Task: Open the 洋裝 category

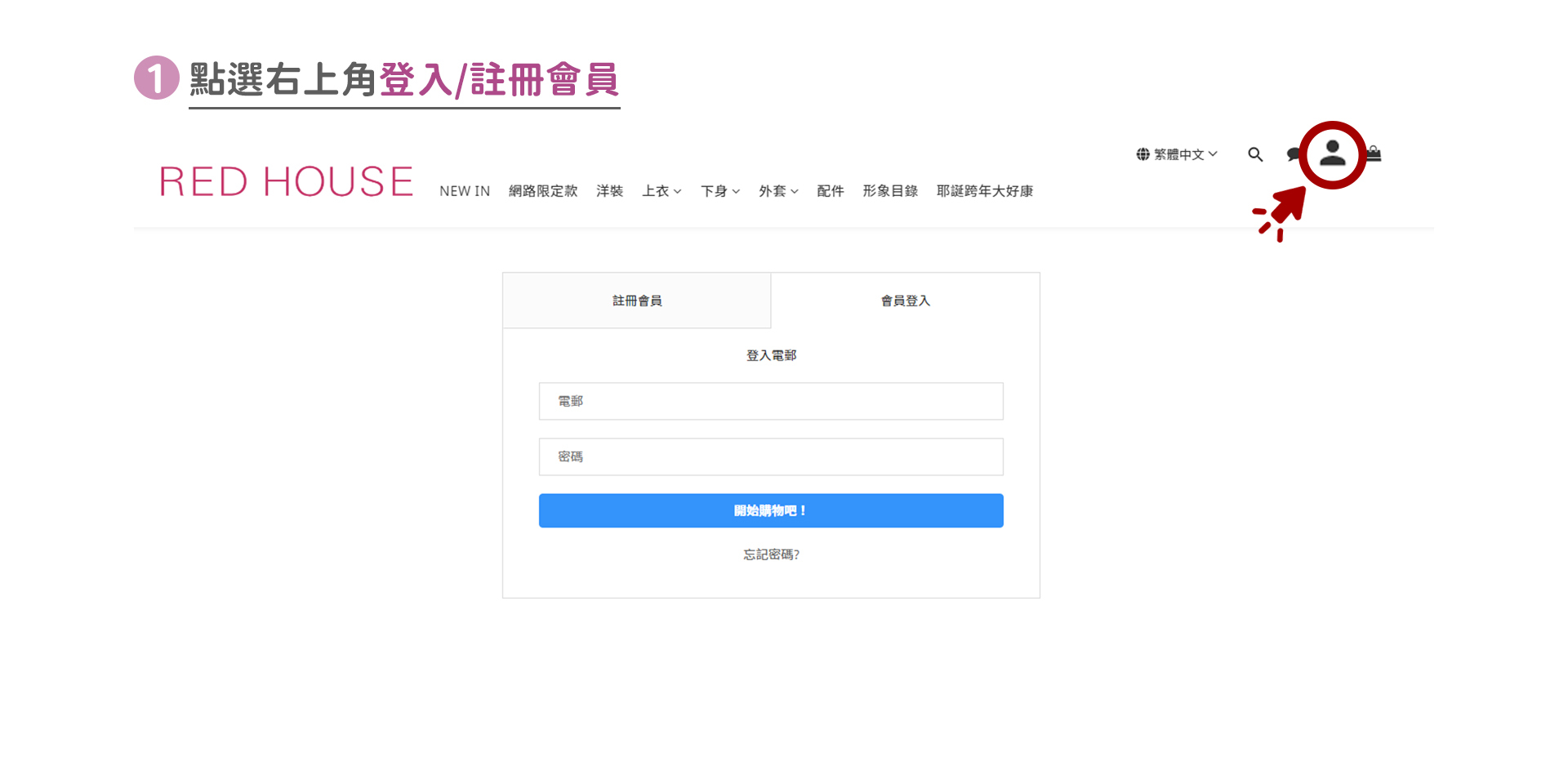Action: click(609, 191)
